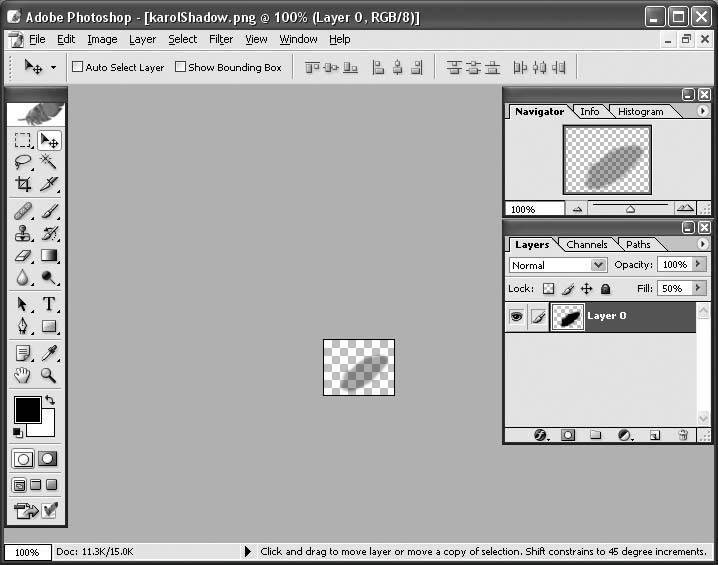Image resolution: width=718 pixels, height=565 pixels.
Task: Add a layer style icon
Action: pyautogui.click(x=541, y=435)
